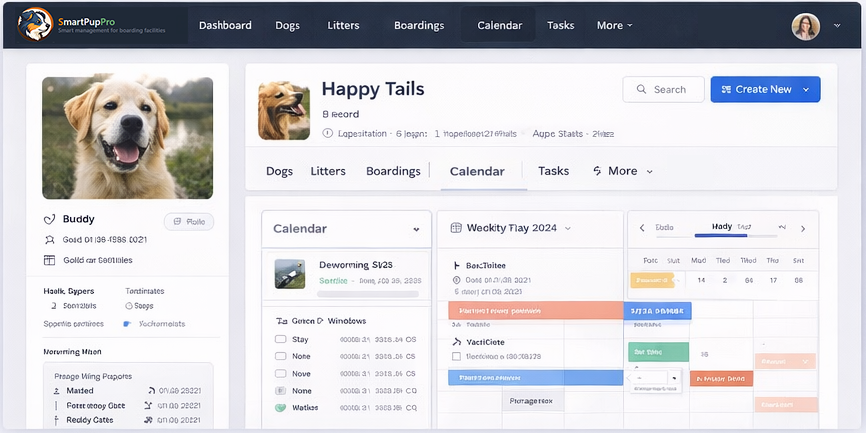866x433 pixels.
Task: Select Calendar tab under Happy Tails
Action: click(x=477, y=171)
